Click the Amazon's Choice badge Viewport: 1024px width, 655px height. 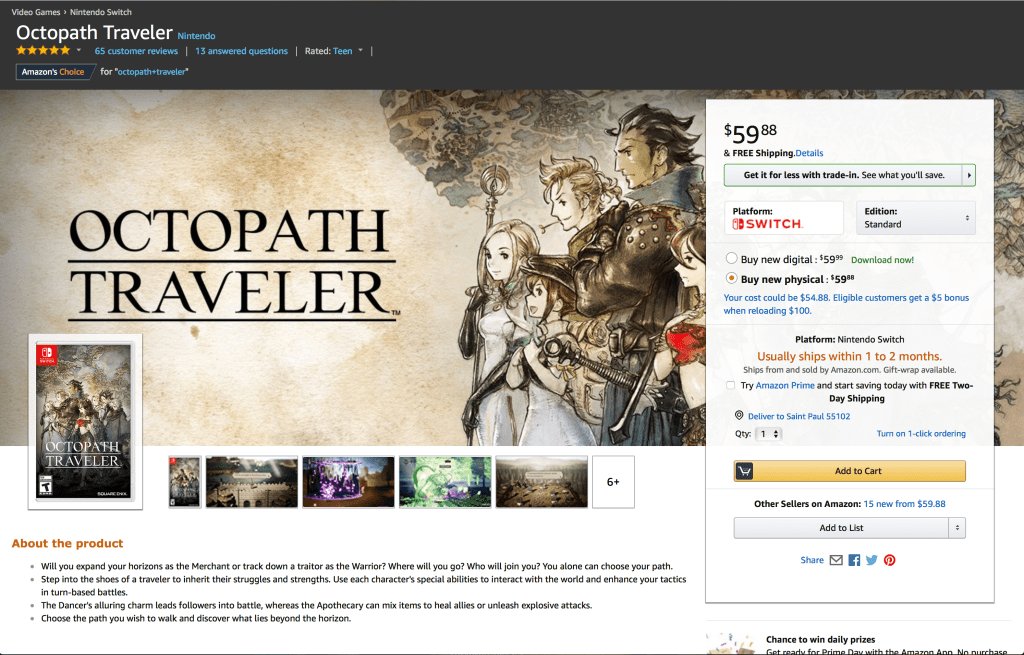(54, 72)
